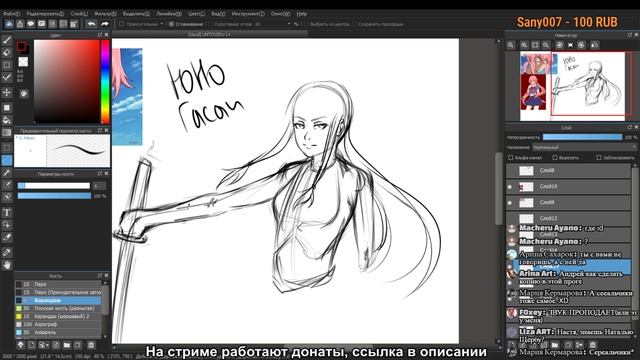Image resolution: width=640 pixels, height=360 pixels.
Task: Select the Move tool
Action: tap(7, 92)
